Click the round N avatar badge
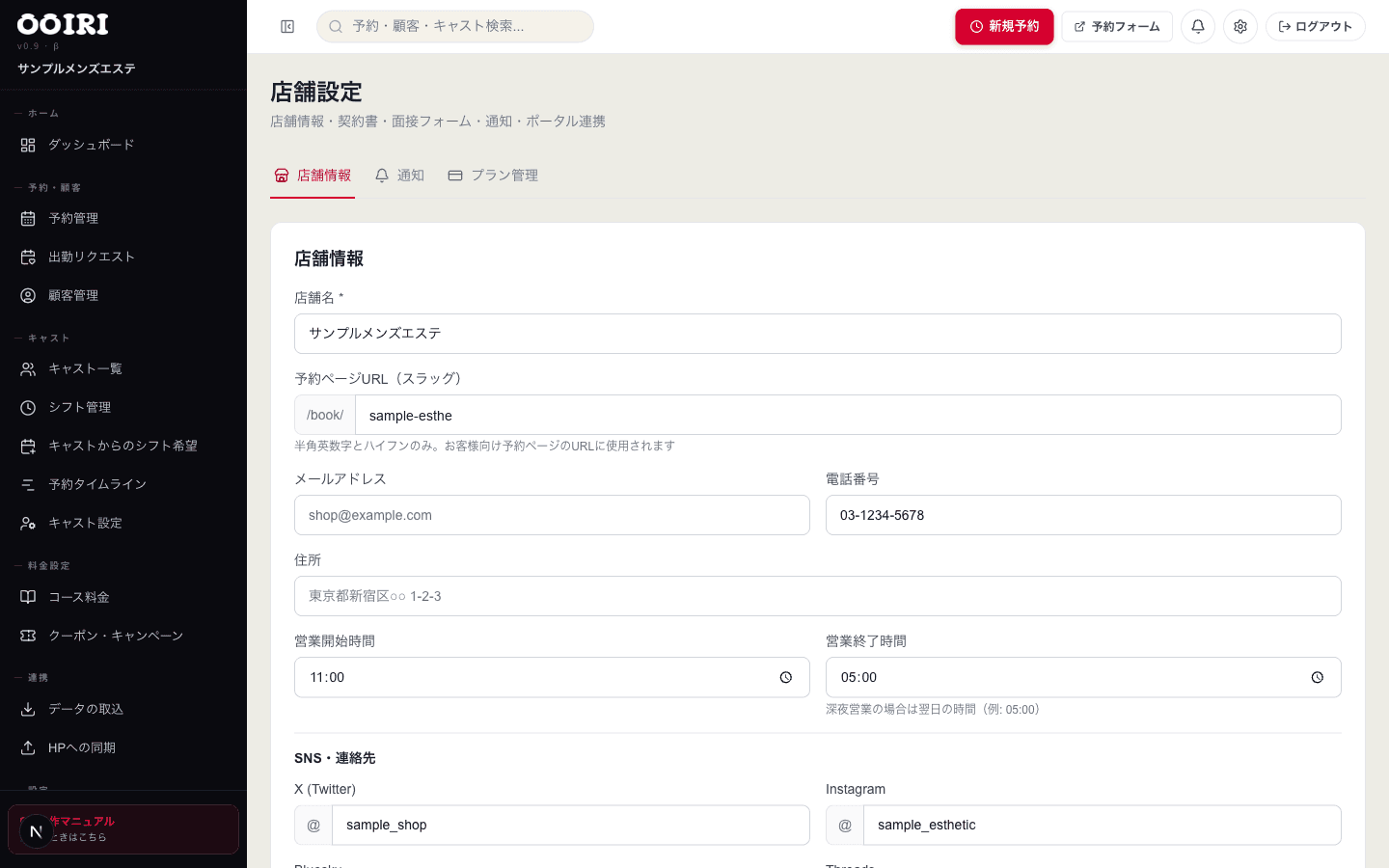The height and width of the screenshot is (868, 1389). 36,831
